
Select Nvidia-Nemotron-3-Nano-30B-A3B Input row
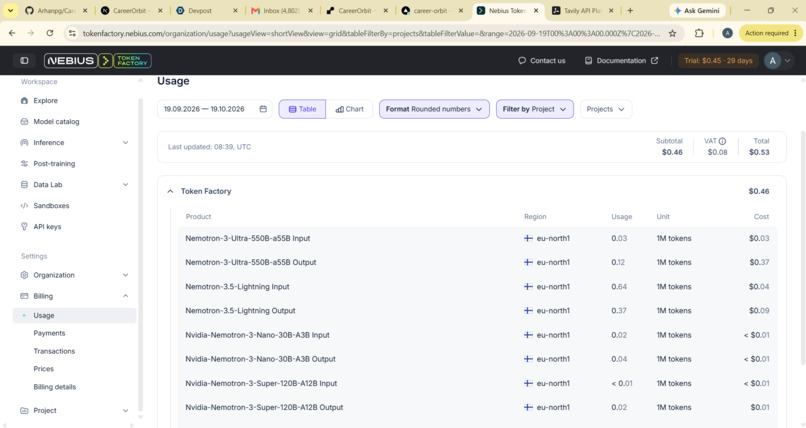477,335
